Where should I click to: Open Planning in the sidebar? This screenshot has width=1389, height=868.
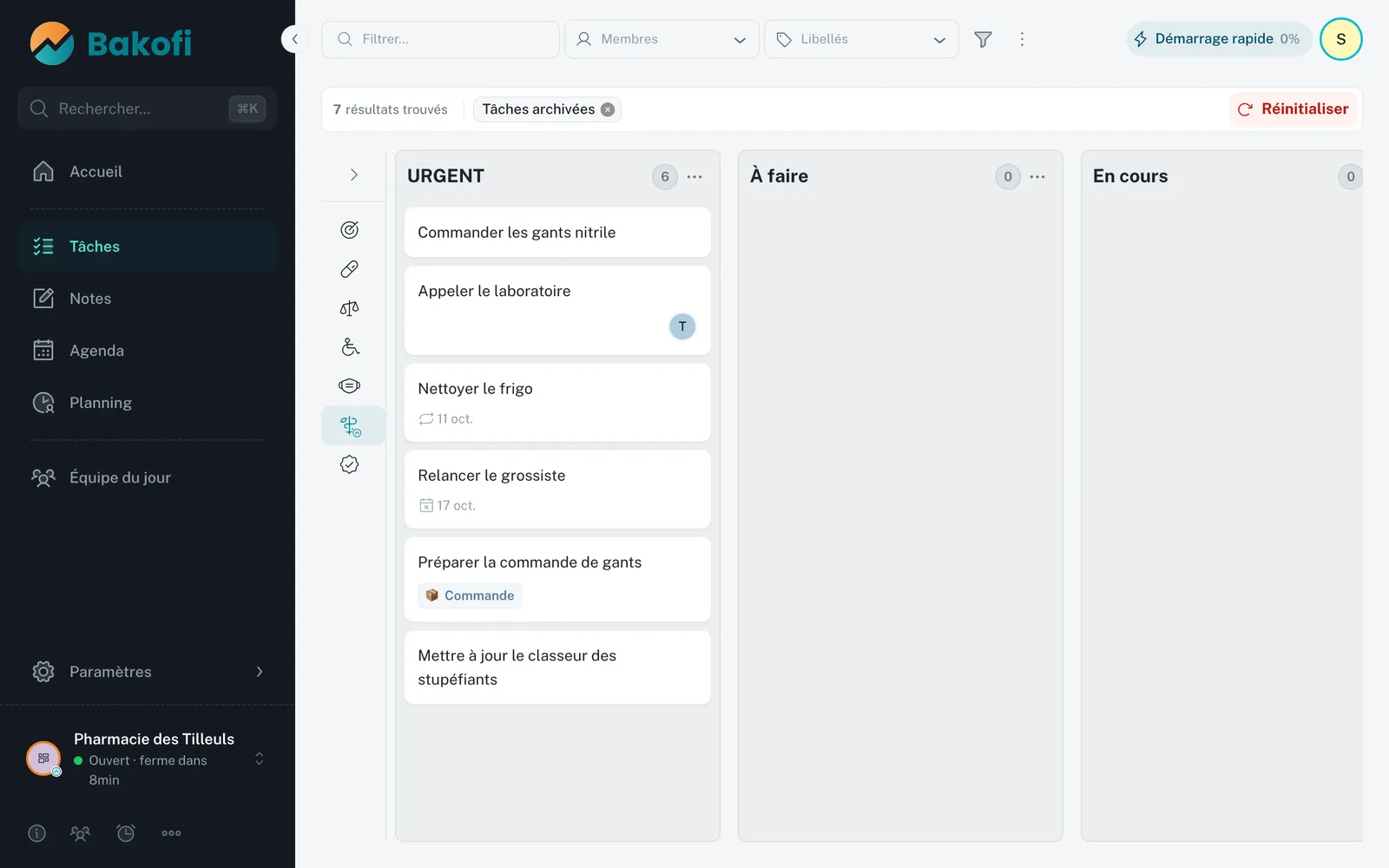[x=148, y=403]
